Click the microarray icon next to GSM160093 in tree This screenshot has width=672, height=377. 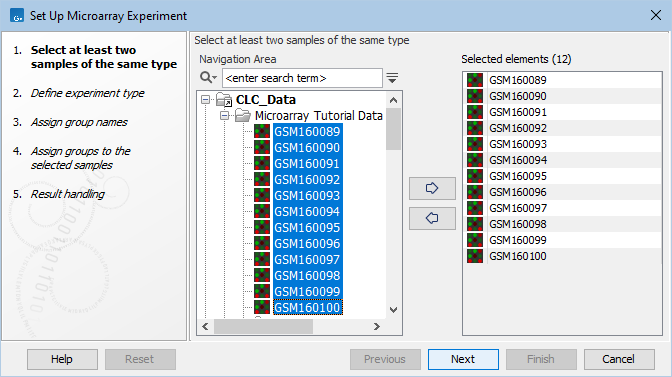(262, 195)
